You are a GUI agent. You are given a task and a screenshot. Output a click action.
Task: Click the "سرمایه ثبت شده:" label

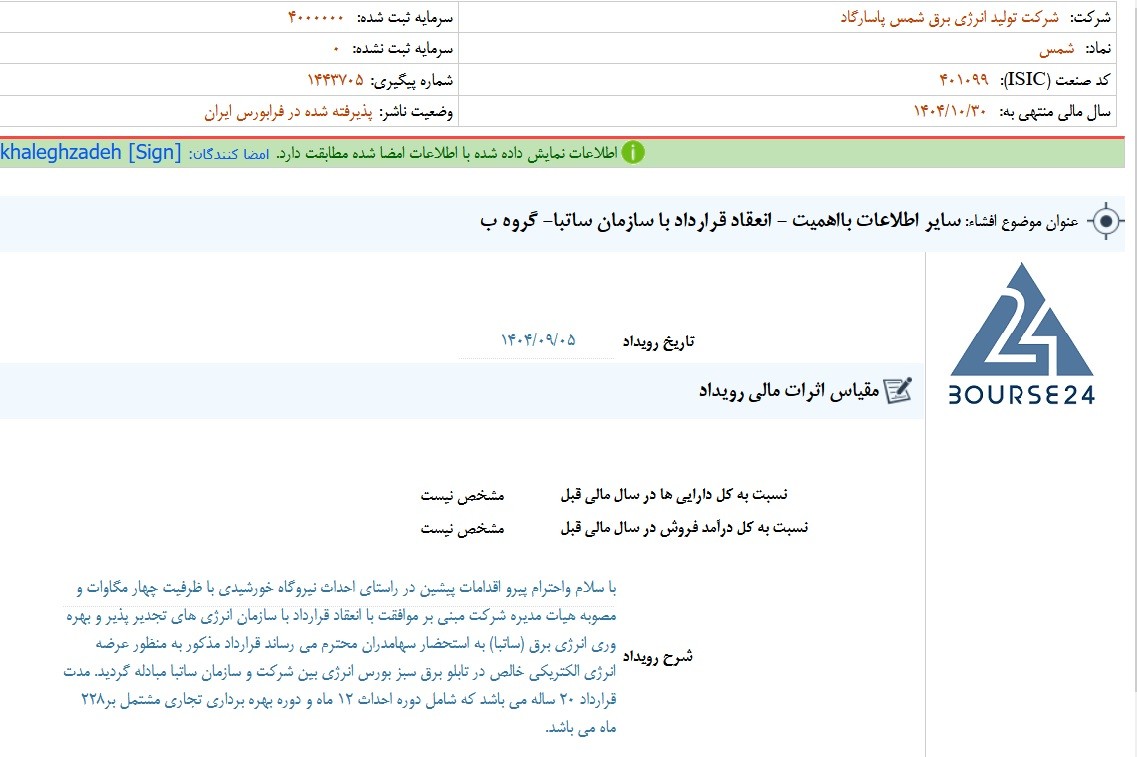[405, 17]
